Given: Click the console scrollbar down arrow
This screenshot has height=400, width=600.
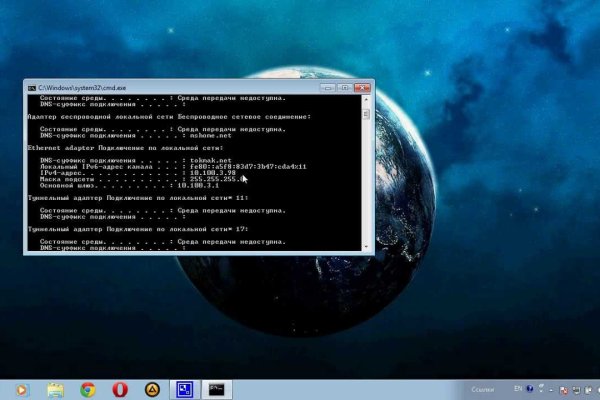Looking at the screenshot, I should [368, 244].
